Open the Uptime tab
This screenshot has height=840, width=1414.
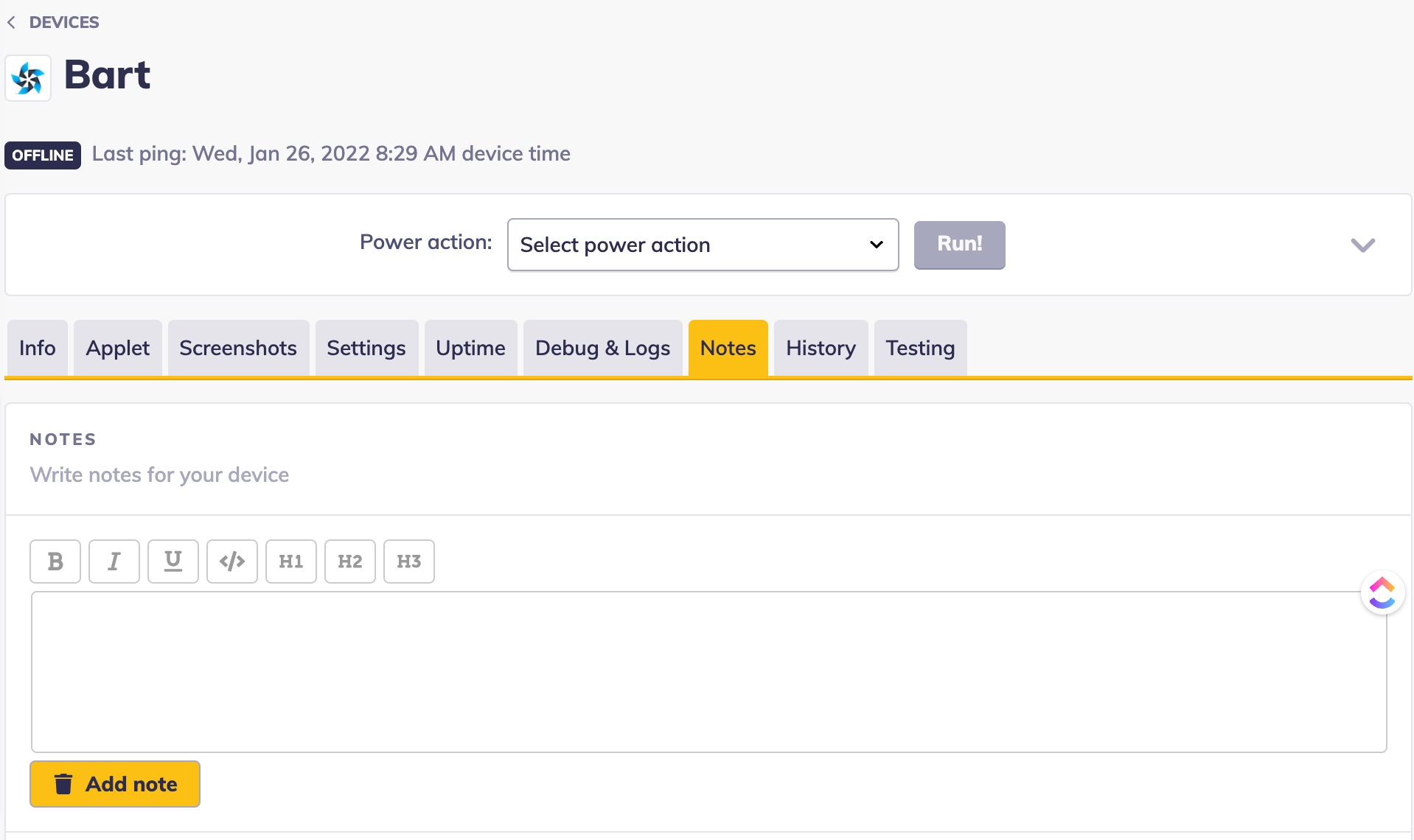[470, 348]
